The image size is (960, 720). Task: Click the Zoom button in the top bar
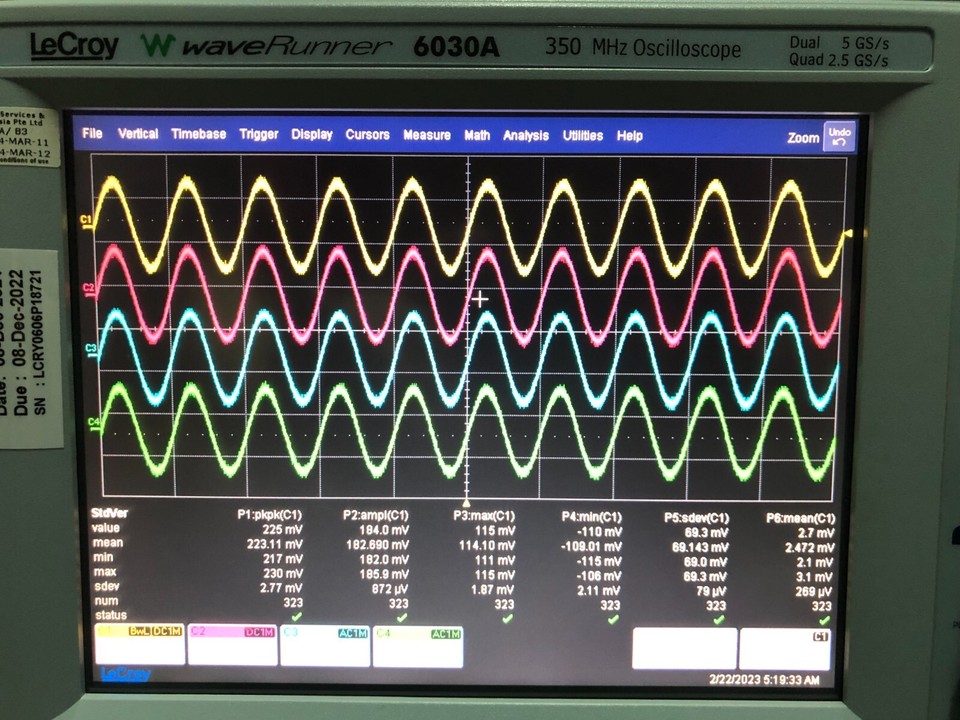click(803, 136)
